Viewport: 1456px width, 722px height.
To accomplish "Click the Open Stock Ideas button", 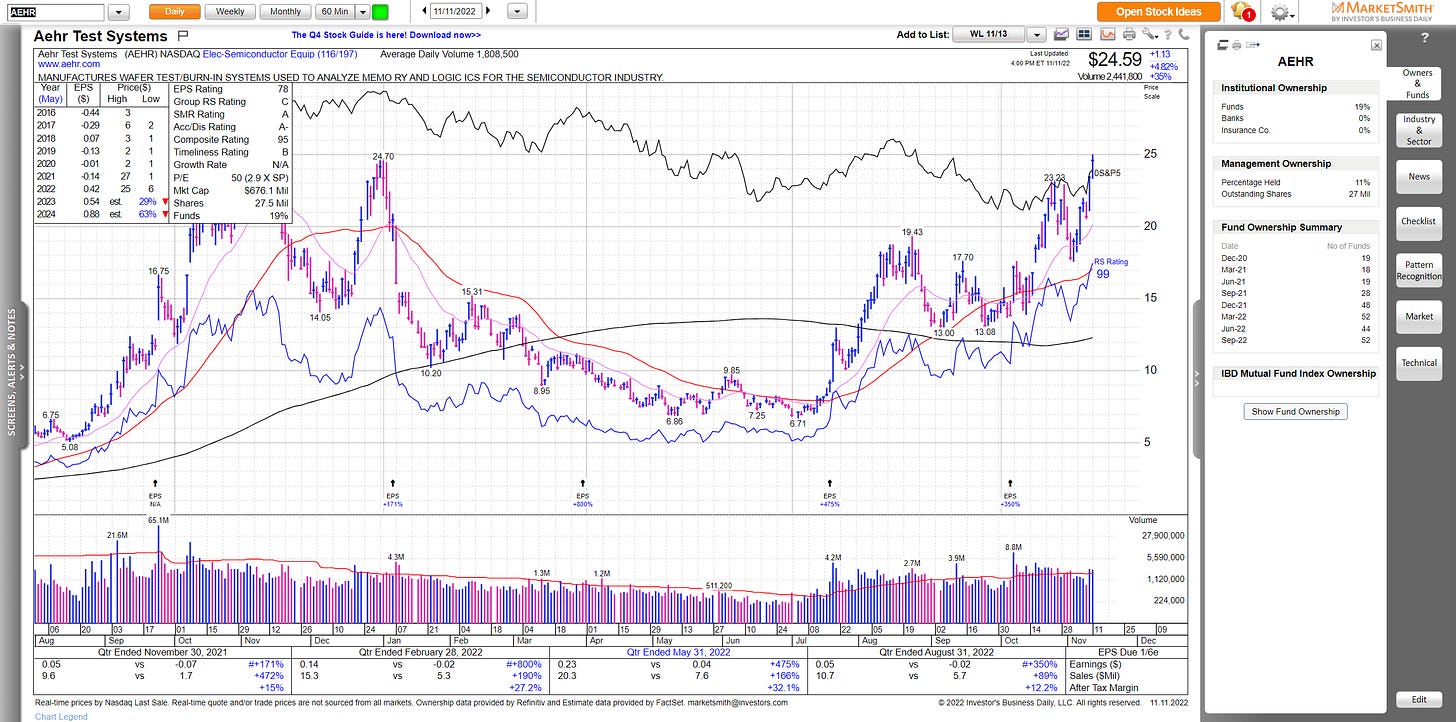I will pos(1158,12).
